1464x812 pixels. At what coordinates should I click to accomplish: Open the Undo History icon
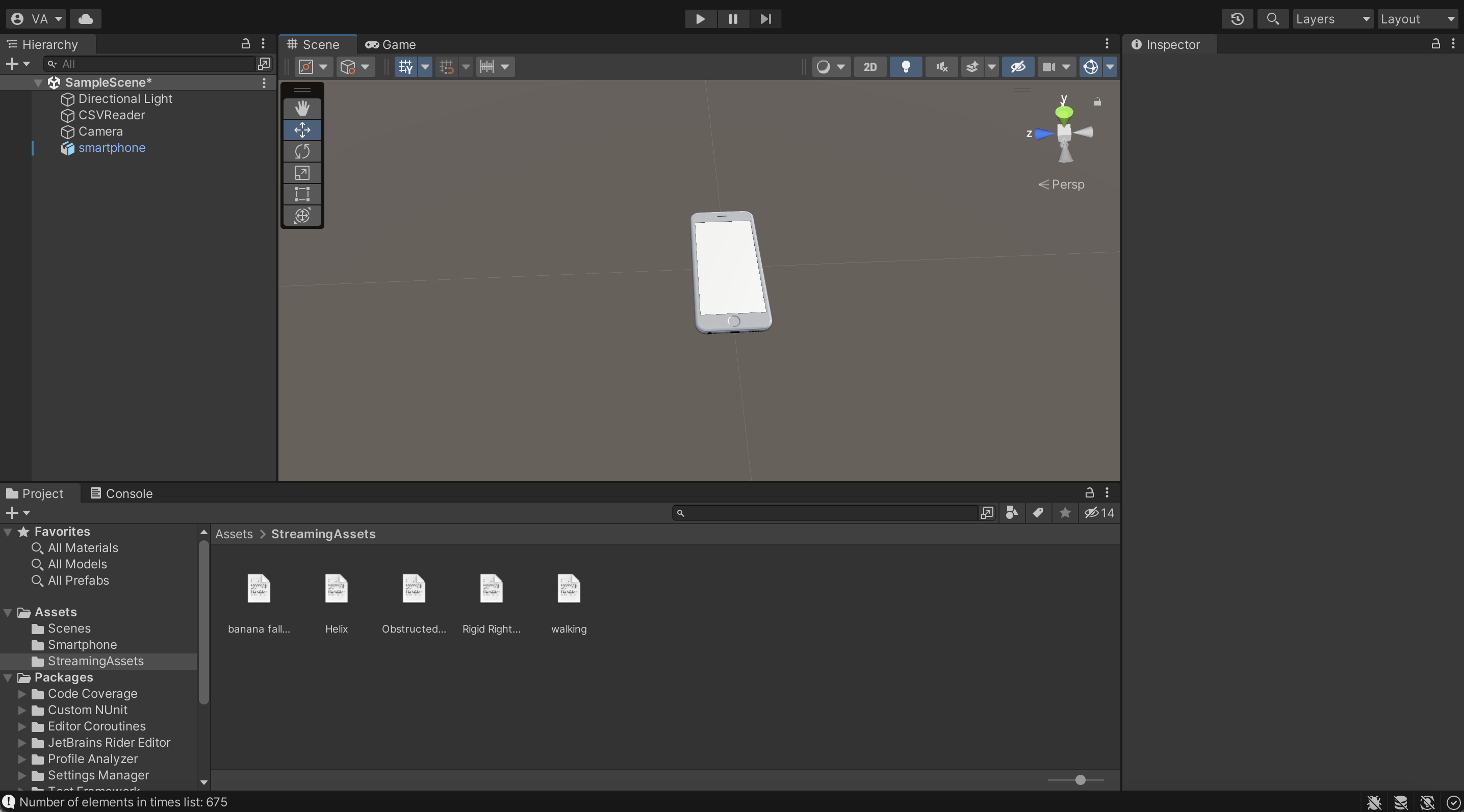click(1237, 19)
